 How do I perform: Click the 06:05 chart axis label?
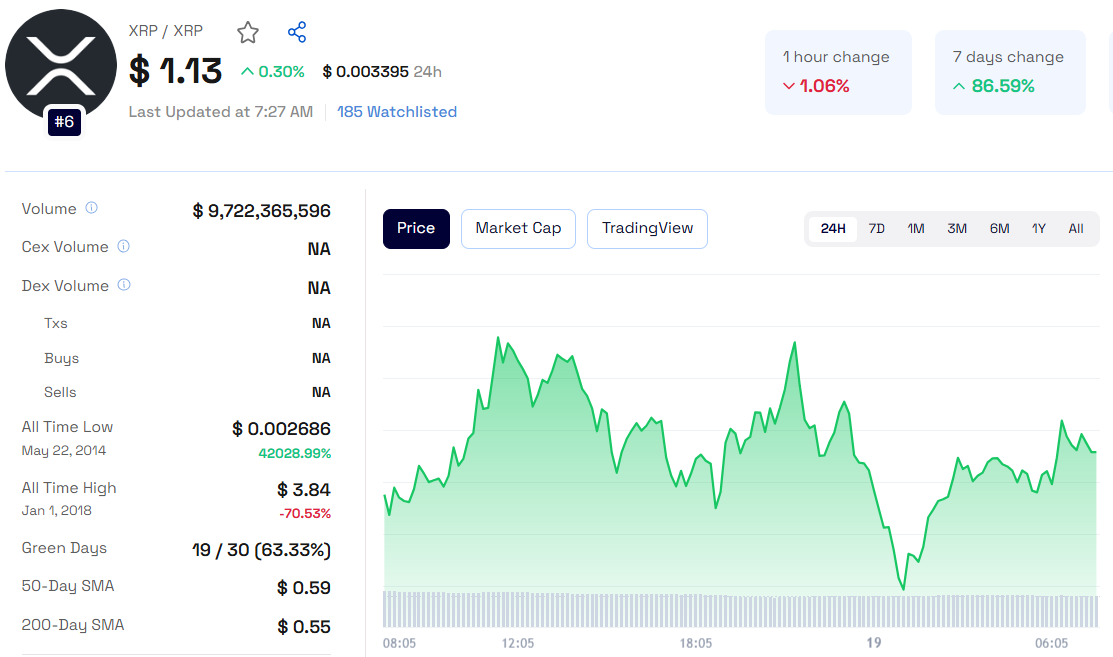pyautogui.click(x=1051, y=644)
